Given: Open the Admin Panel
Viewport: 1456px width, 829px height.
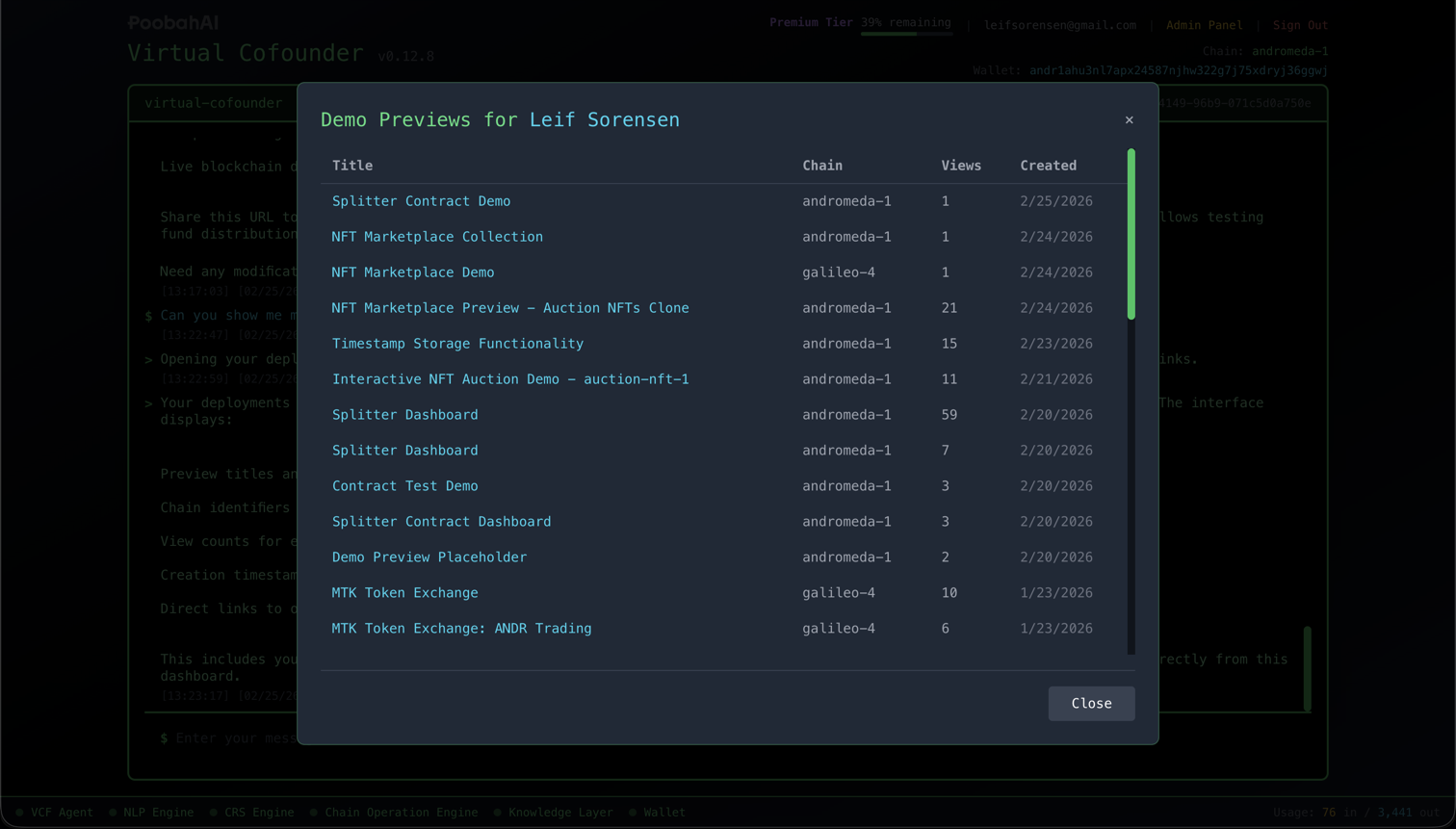Looking at the screenshot, I should pos(1205,25).
